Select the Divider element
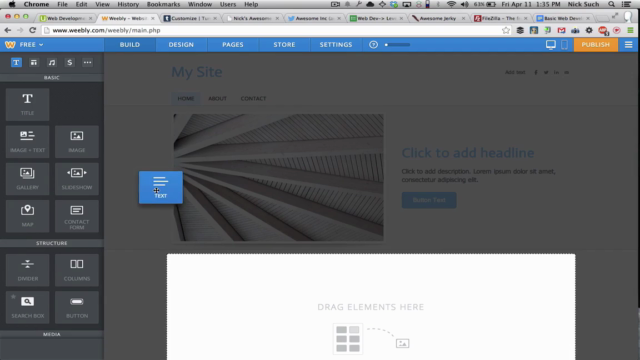The height and width of the screenshot is (360, 640). coord(27,270)
